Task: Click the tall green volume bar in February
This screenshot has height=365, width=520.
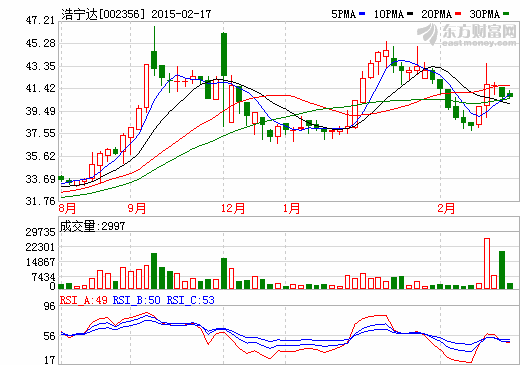Action: tap(502, 270)
